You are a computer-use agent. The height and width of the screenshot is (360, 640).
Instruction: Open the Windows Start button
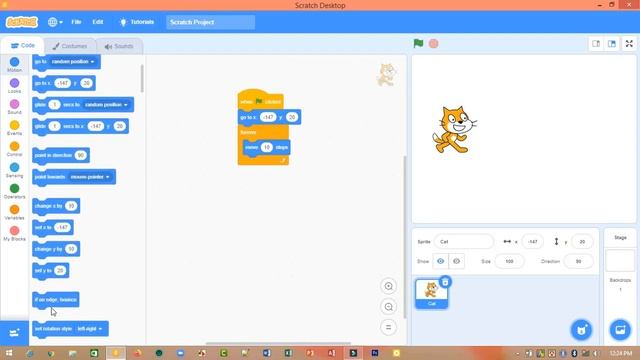click(9, 353)
